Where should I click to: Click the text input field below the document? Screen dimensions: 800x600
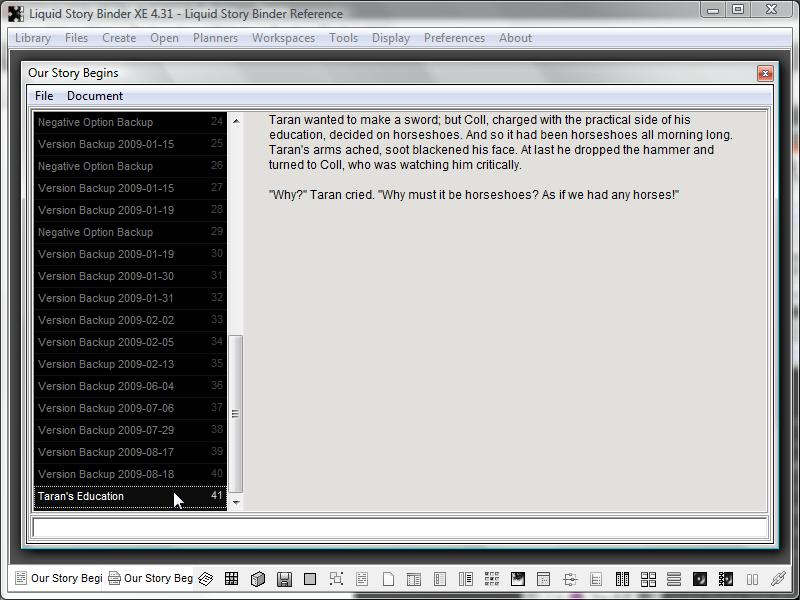coord(400,528)
